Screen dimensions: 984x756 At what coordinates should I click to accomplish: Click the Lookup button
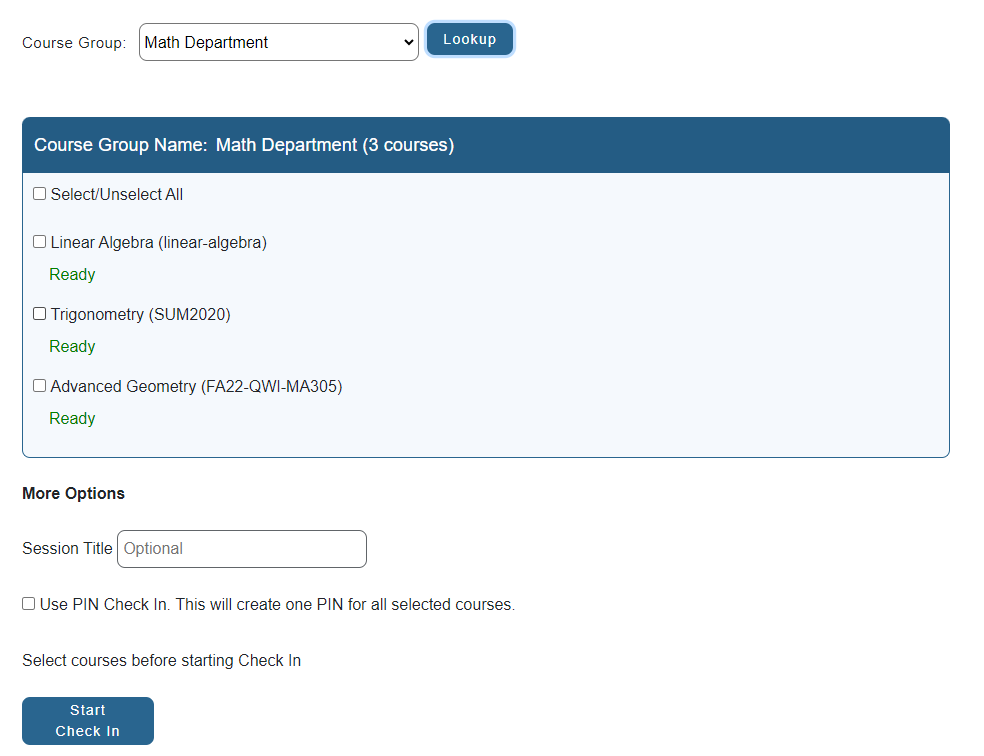[470, 39]
